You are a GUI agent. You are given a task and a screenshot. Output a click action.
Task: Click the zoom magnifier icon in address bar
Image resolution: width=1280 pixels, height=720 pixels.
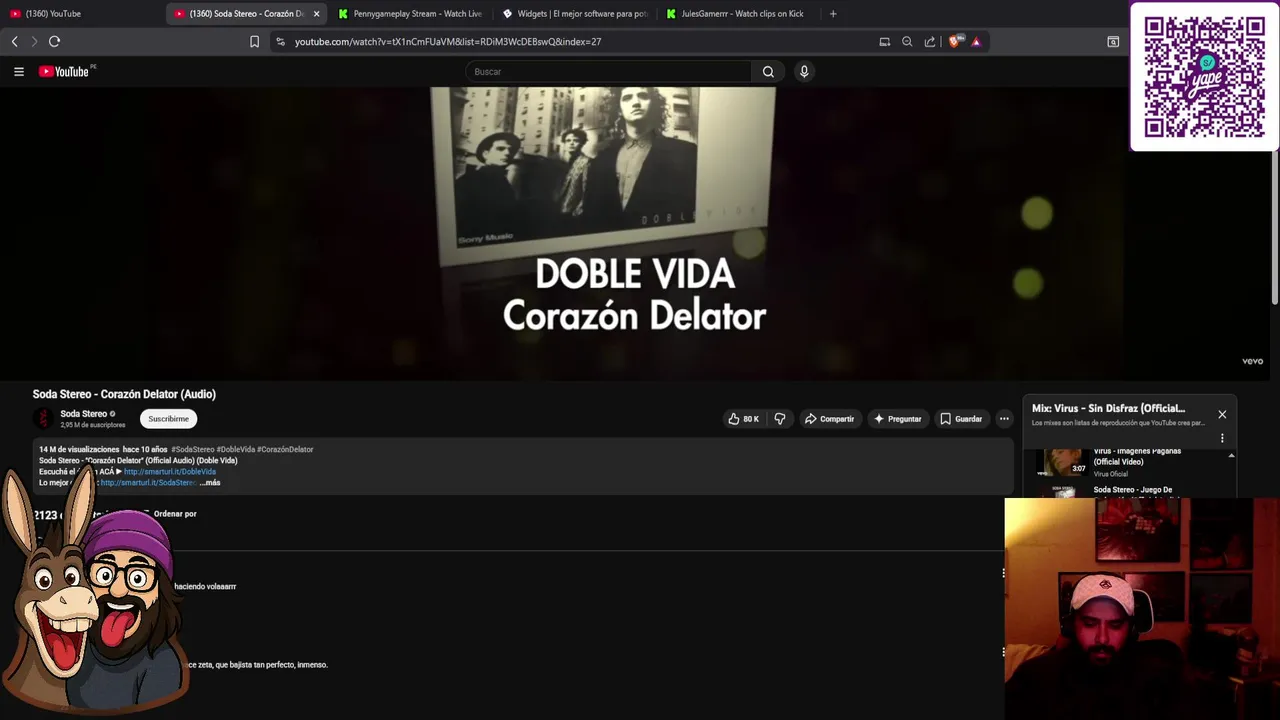click(907, 41)
